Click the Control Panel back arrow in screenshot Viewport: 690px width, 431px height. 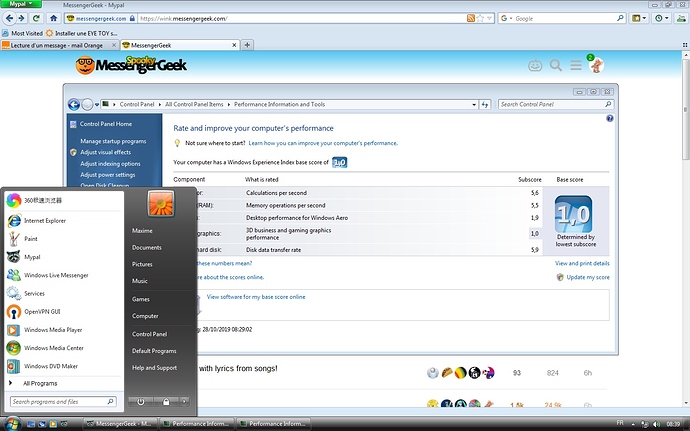click(x=74, y=104)
